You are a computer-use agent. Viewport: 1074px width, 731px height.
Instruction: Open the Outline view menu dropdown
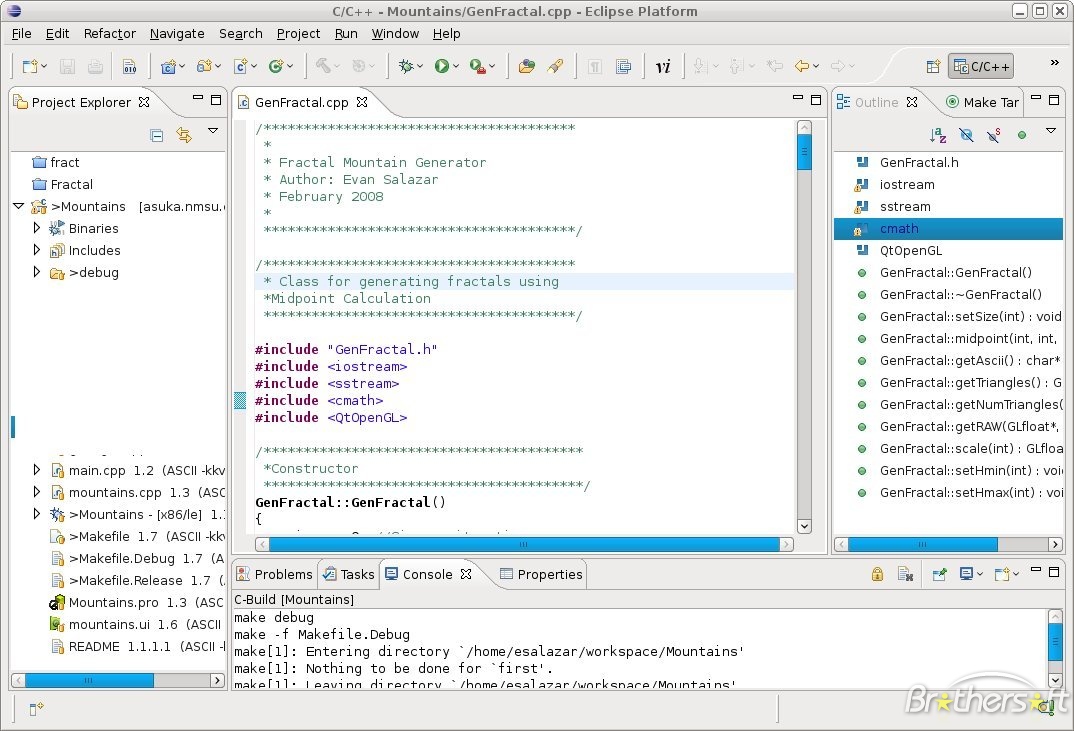click(1049, 131)
